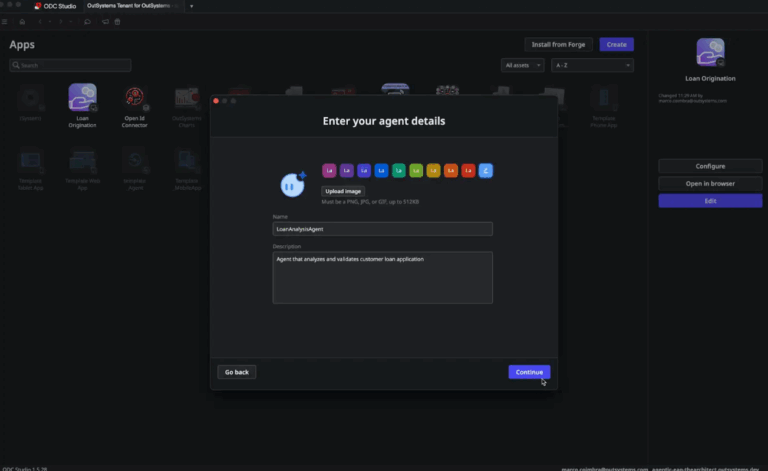The width and height of the screenshot is (768, 471).
Task: Click the Edit button in side panel
Action: [x=710, y=201]
